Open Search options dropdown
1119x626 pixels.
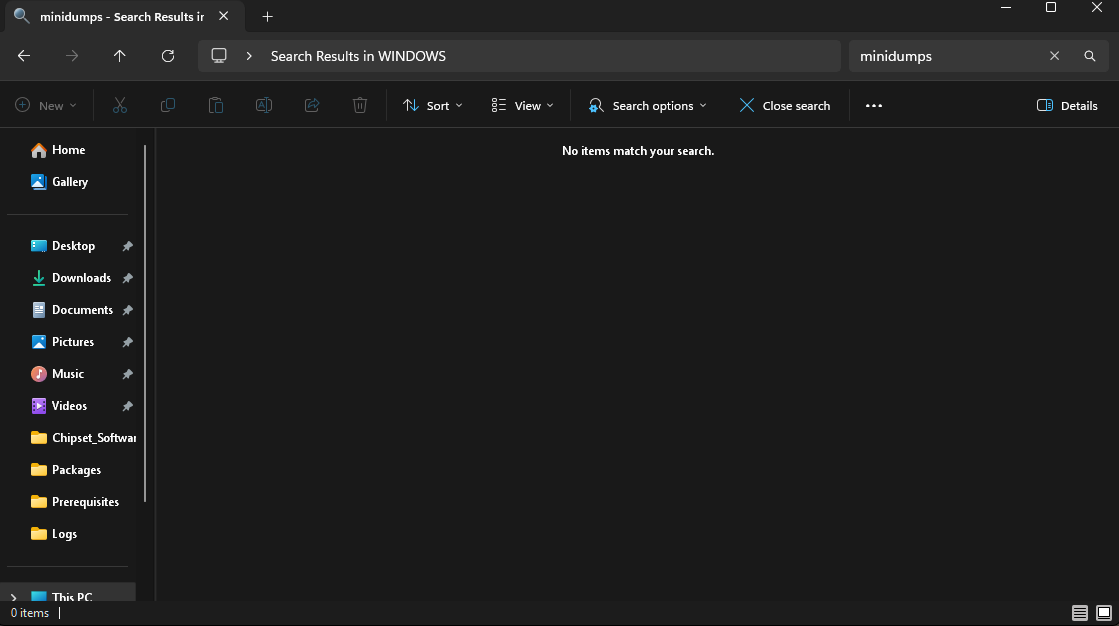[x=647, y=106]
